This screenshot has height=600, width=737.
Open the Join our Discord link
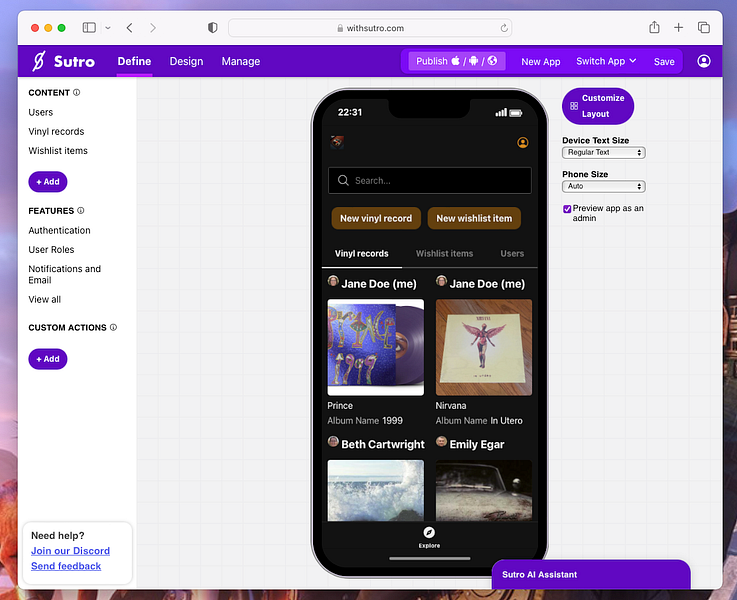pos(71,551)
